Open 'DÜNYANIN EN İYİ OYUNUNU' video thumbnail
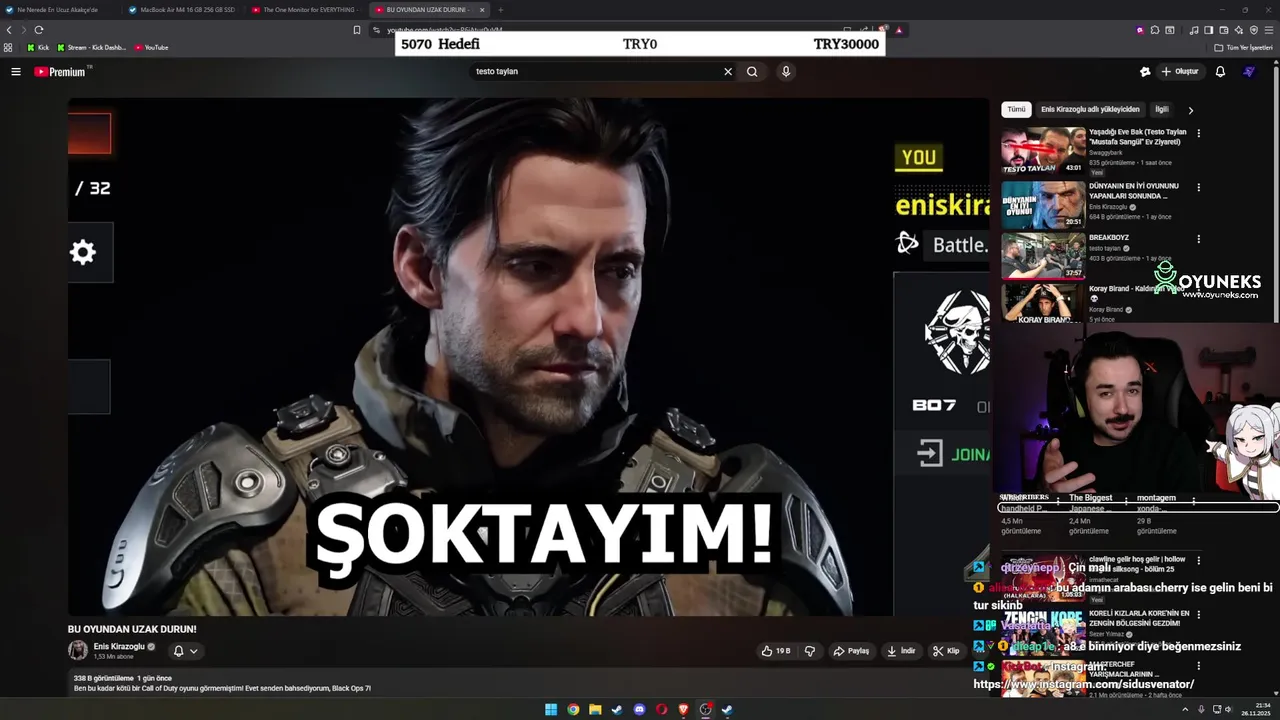The height and width of the screenshot is (720, 1280). (1043, 204)
